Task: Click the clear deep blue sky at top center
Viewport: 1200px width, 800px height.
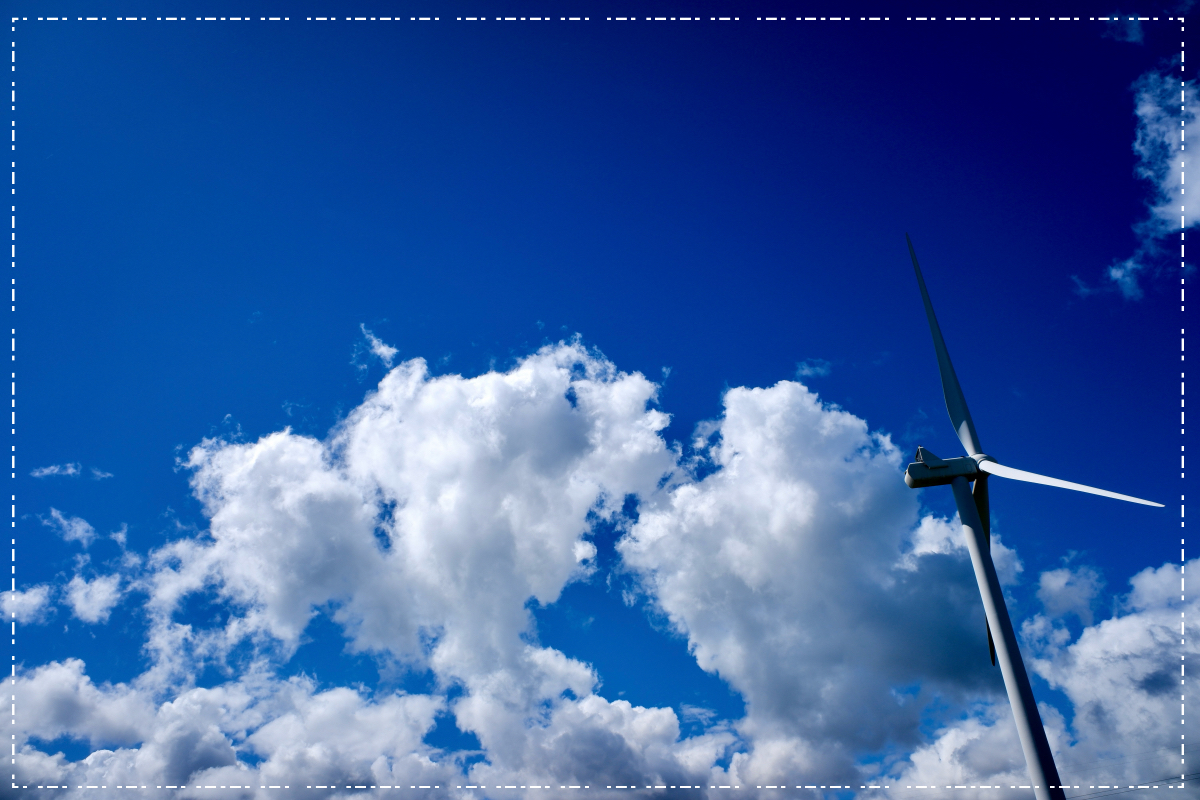Action: point(600,150)
